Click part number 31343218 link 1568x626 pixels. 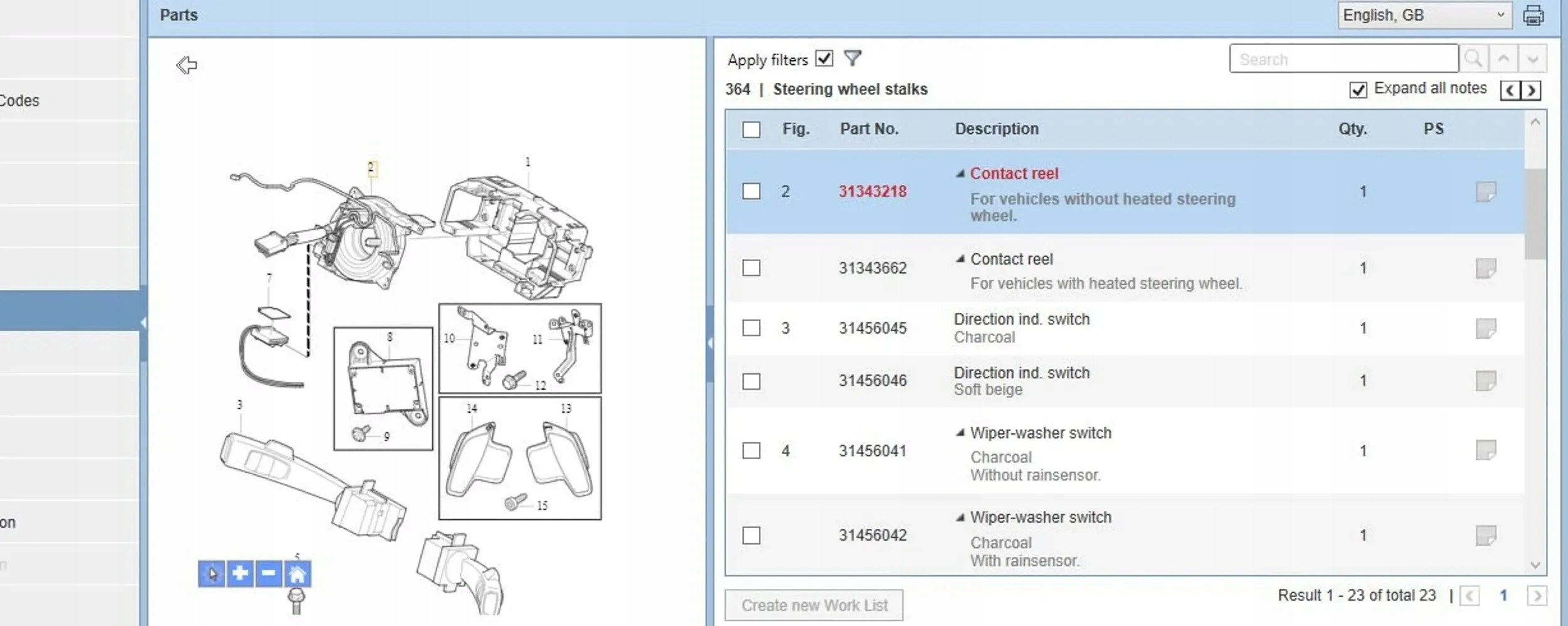872,191
